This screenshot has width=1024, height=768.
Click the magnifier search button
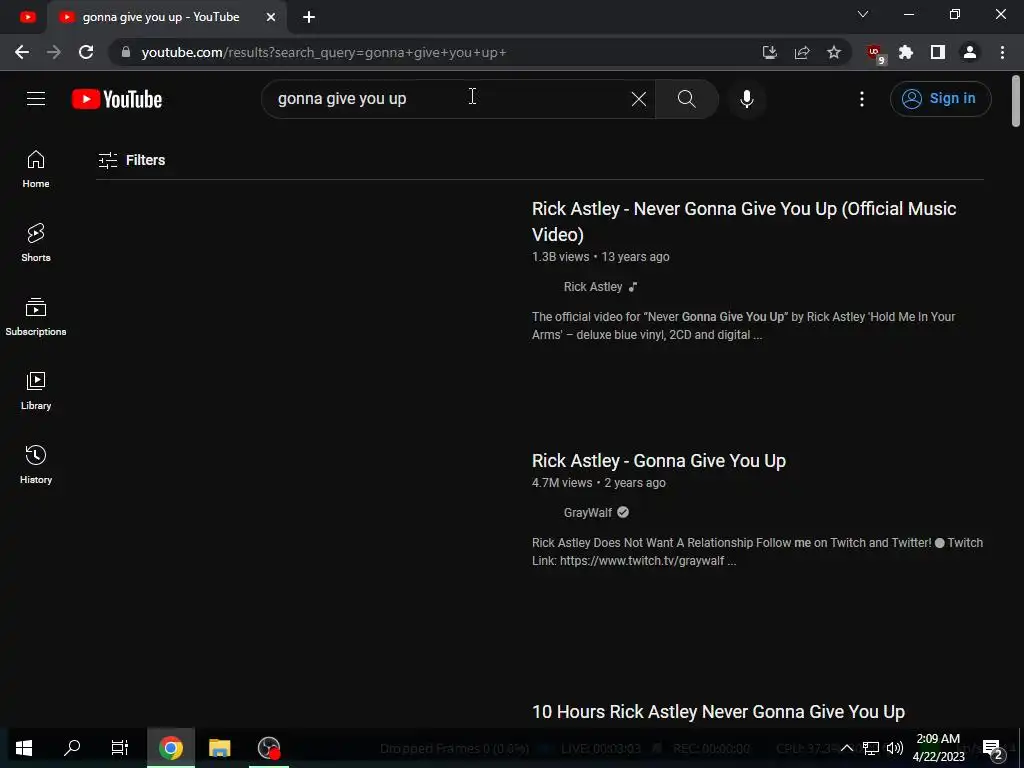point(686,99)
